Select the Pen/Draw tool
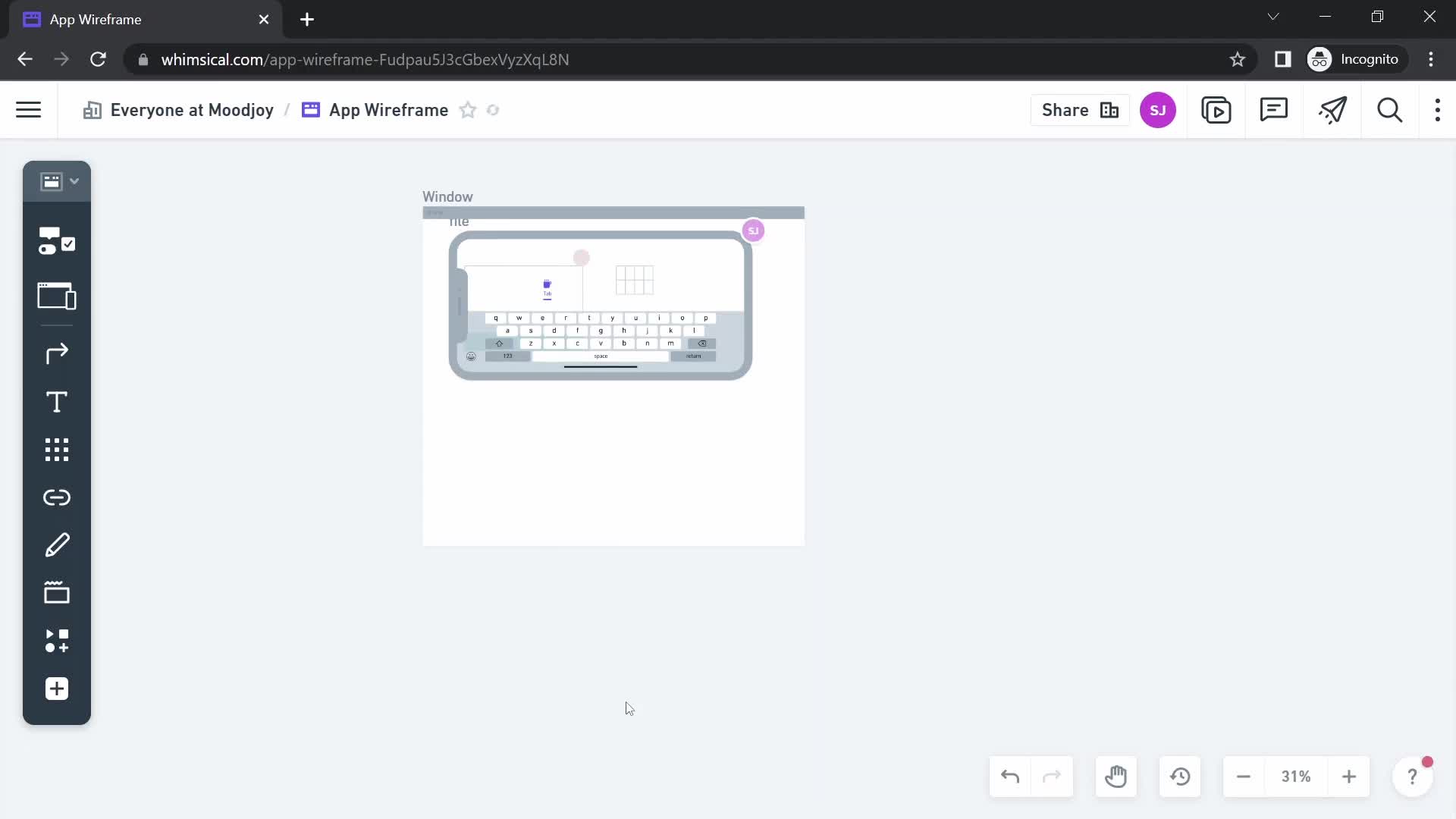 (x=57, y=545)
